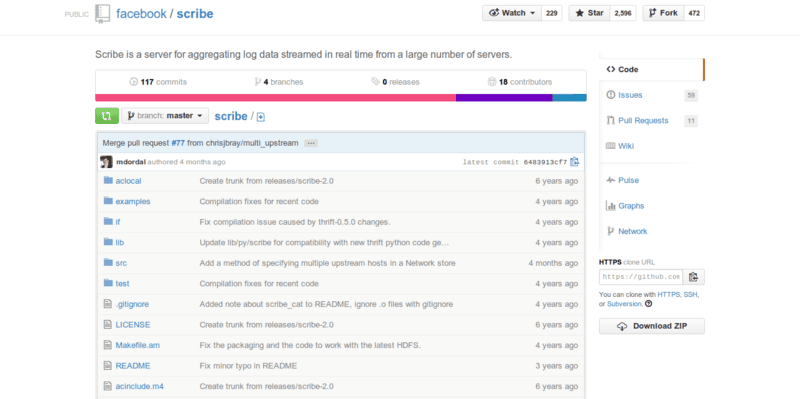Viewport: 800px width, 399px height.
Task: Click the help icon beside Subversion
Action: [x=648, y=304]
